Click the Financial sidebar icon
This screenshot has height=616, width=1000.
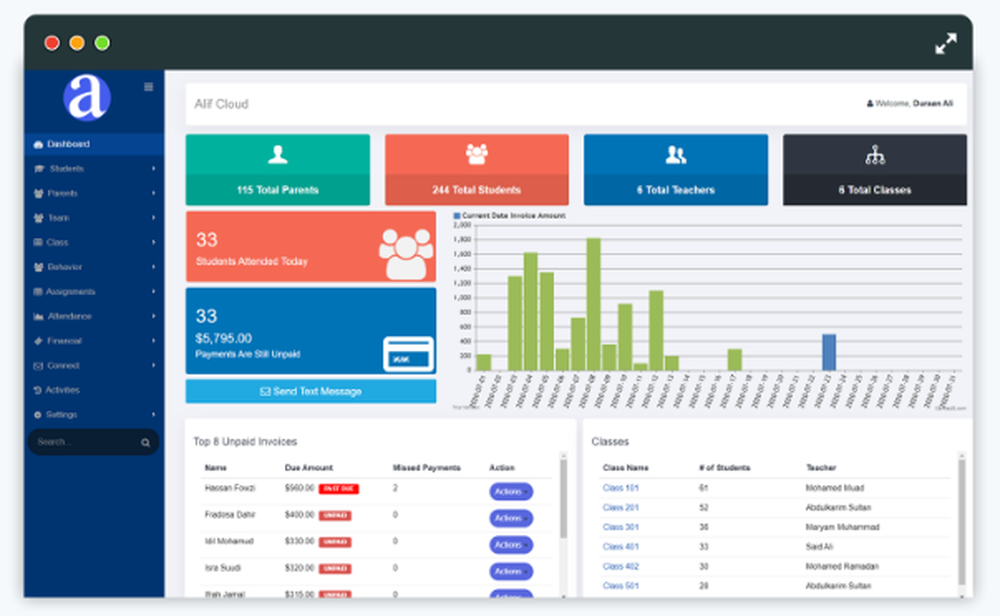[x=38, y=341]
